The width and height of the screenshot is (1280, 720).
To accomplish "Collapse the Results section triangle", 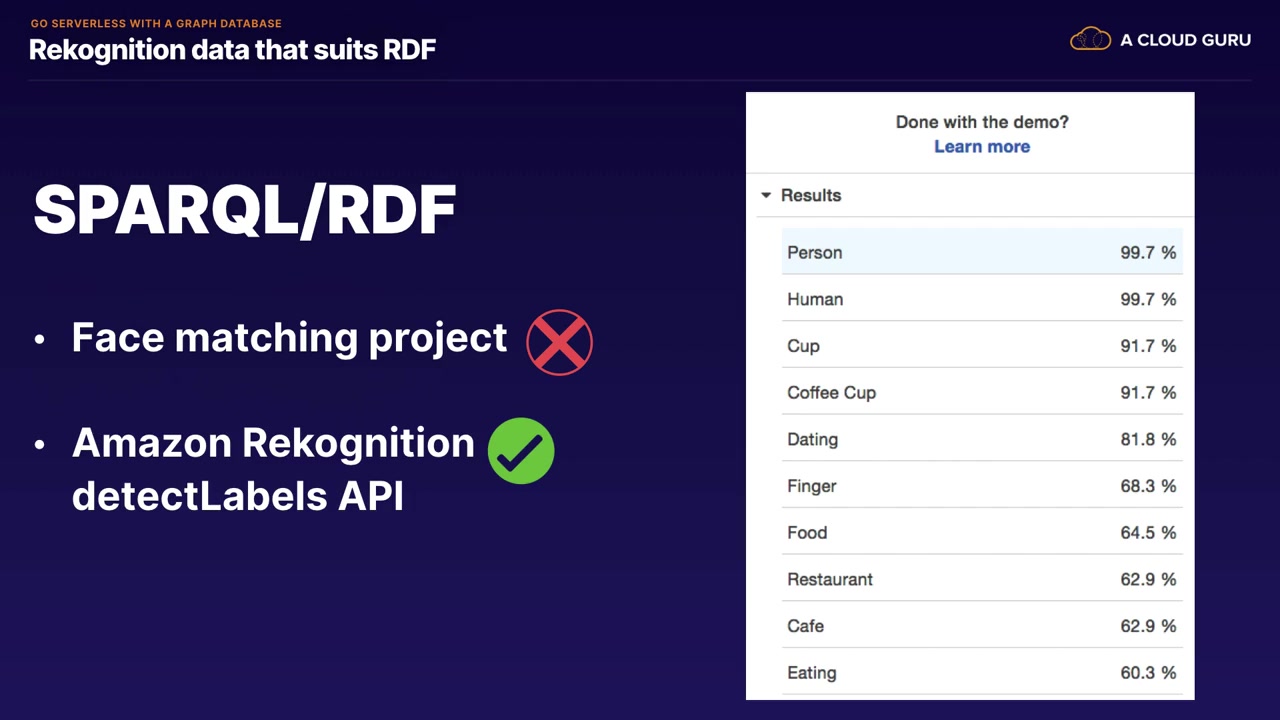I will [766, 195].
